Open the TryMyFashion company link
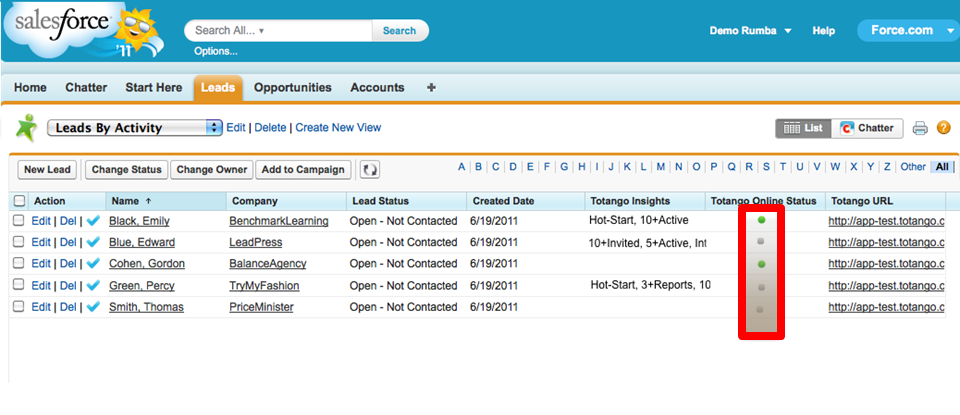 264,286
